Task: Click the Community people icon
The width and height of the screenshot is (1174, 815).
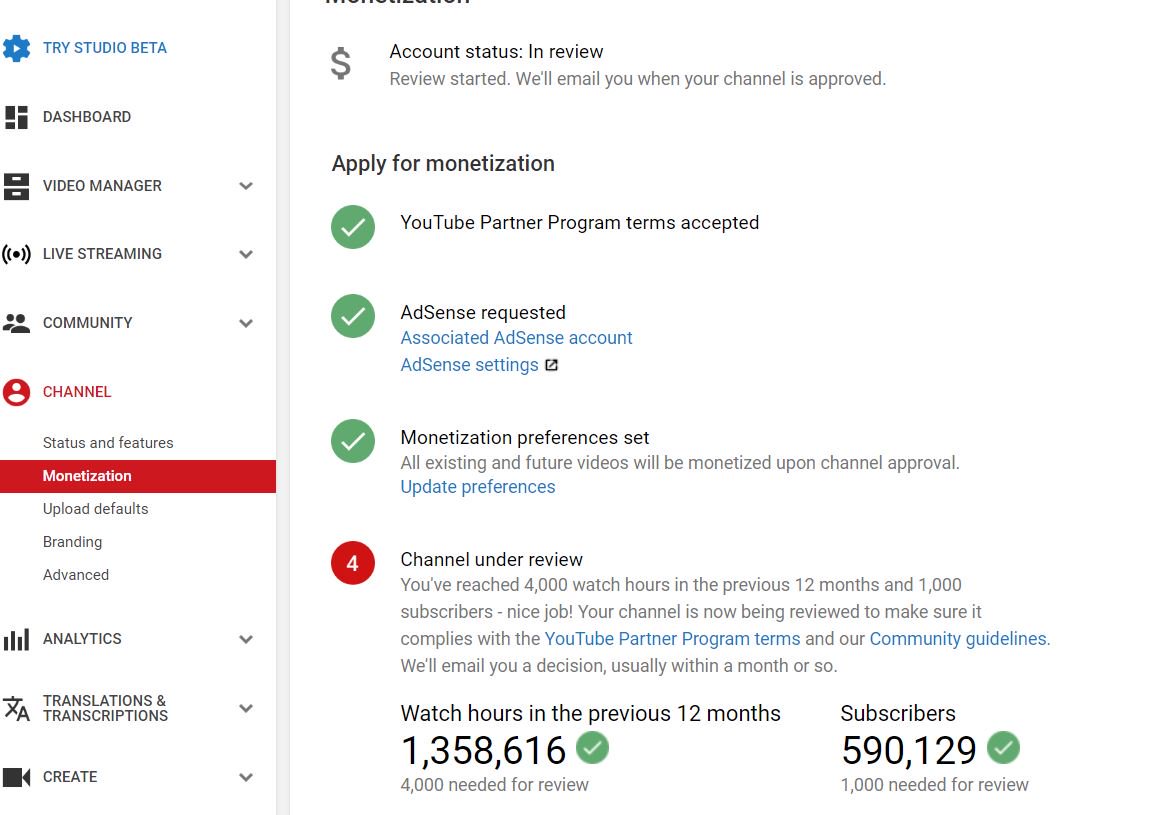Action: point(16,323)
